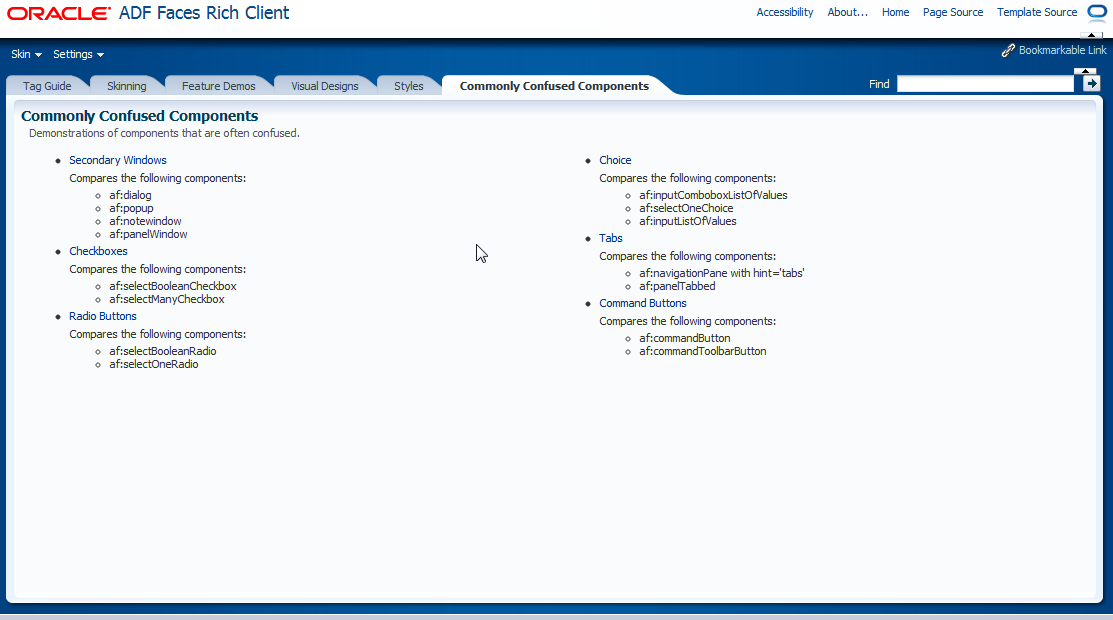This screenshot has width=1113, height=620.
Task: Click the af:panelWindow list item
Action: [x=148, y=234]
